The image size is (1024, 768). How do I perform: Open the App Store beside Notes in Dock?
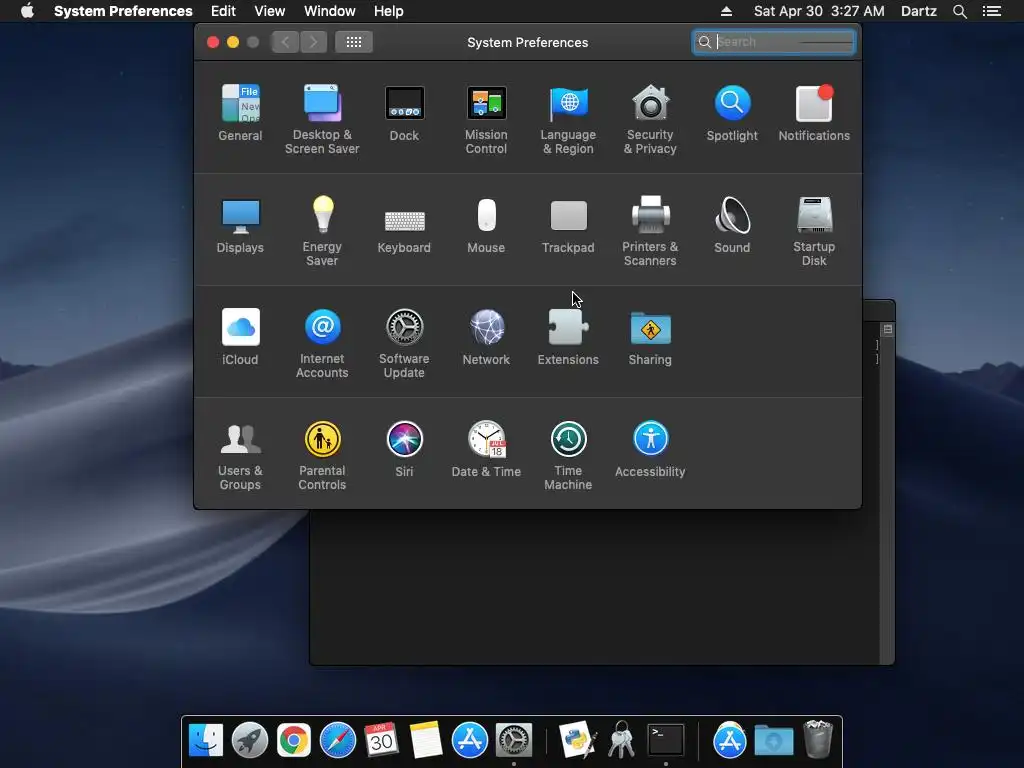[470, 741]
